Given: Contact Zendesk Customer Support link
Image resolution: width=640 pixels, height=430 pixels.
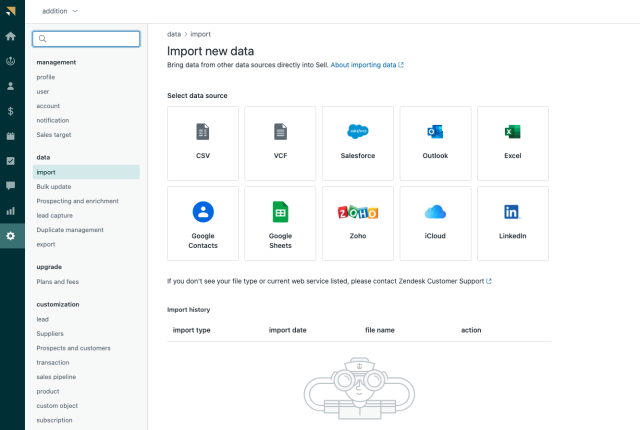Looking at the screenshot, I should coord(445,281).
